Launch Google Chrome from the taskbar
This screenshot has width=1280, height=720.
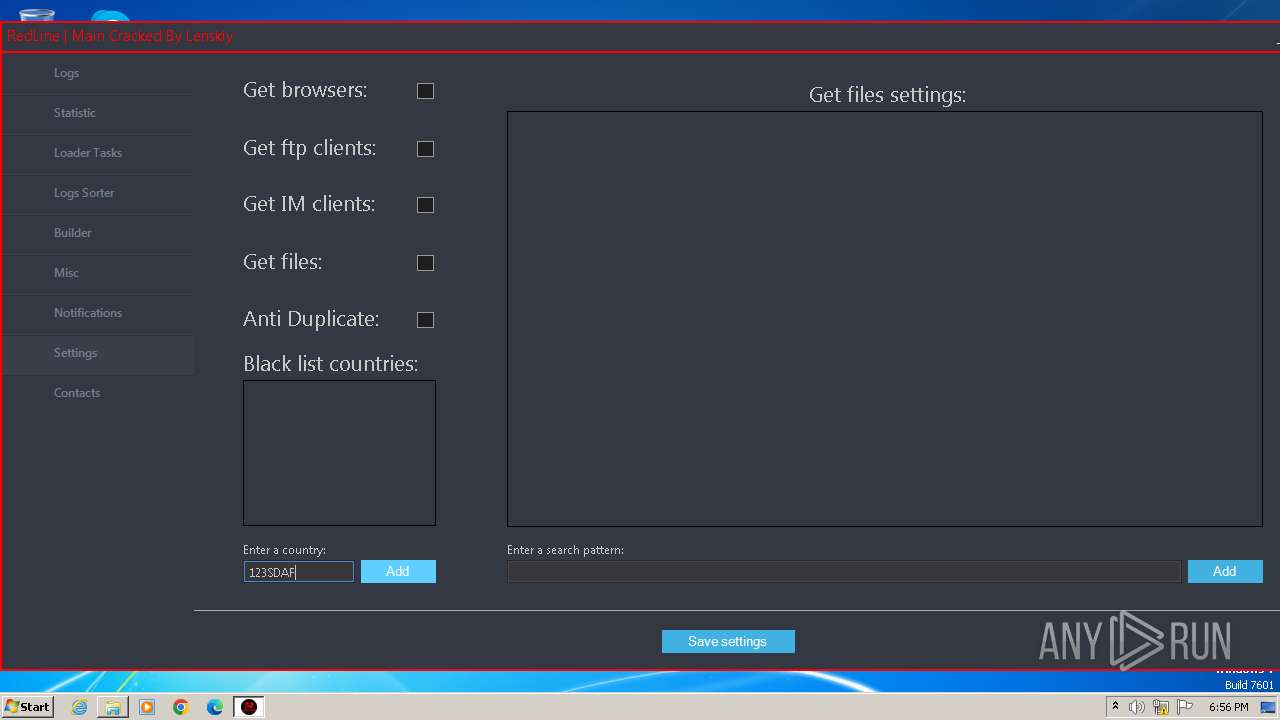pos(181,707)
